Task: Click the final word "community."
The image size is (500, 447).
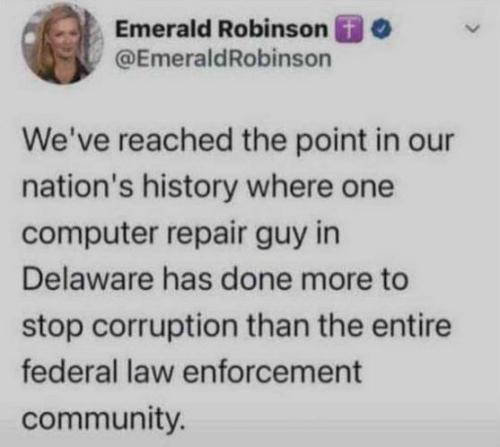Action: [103, 418]
